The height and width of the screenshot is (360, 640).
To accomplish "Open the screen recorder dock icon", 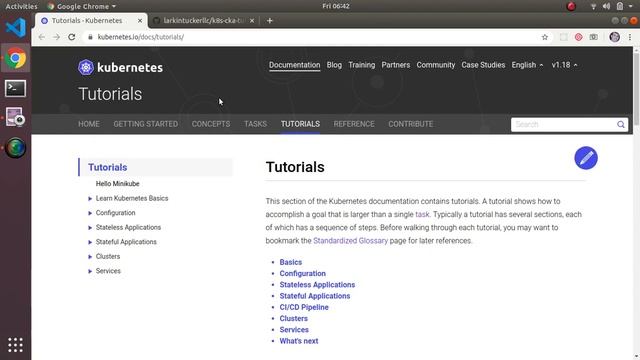I will pyautogui.click(x=16, y=117).
